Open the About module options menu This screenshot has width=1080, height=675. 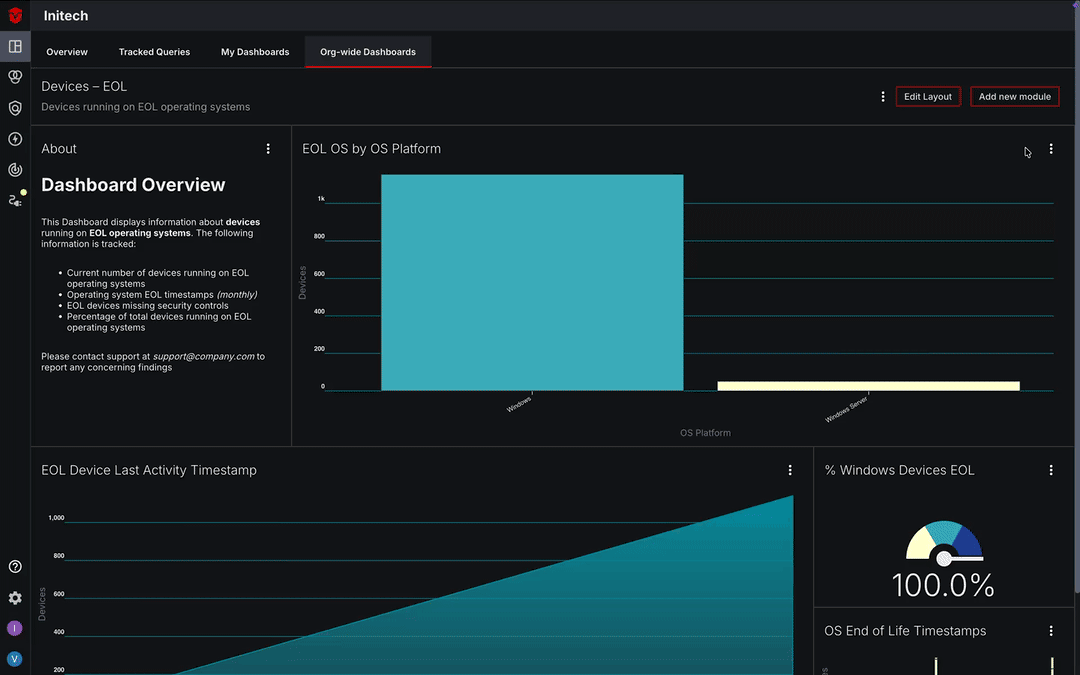tap(268, 149)
